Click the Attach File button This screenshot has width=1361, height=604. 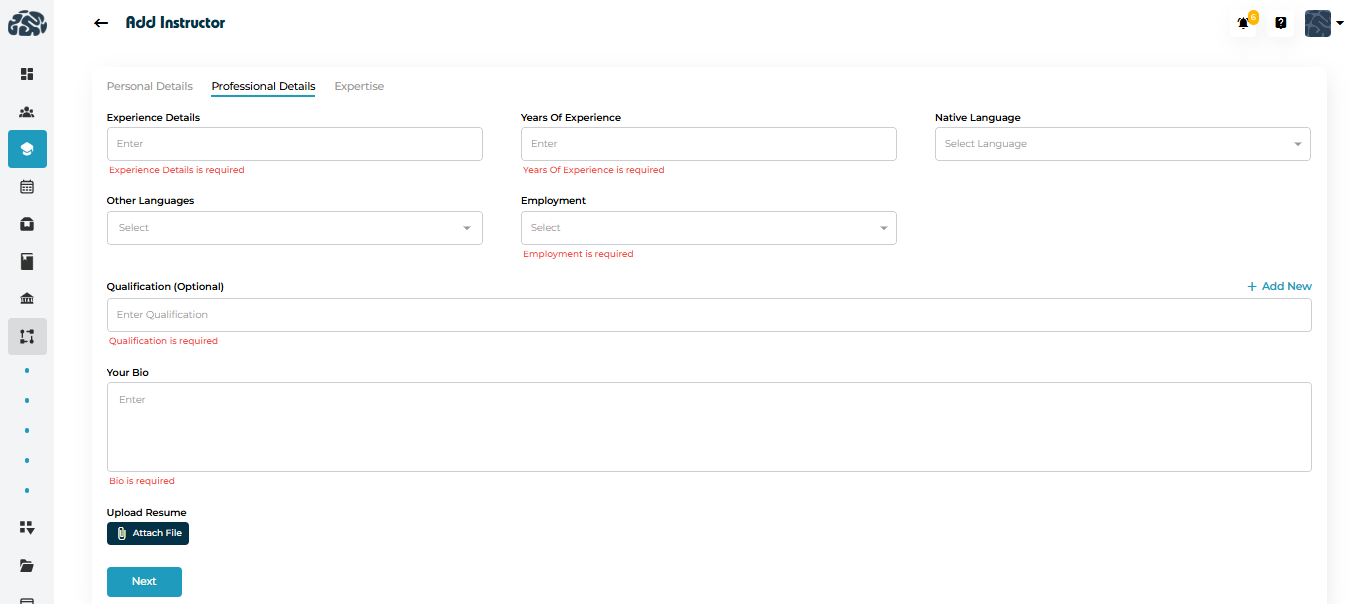click(x=148, y=533)
